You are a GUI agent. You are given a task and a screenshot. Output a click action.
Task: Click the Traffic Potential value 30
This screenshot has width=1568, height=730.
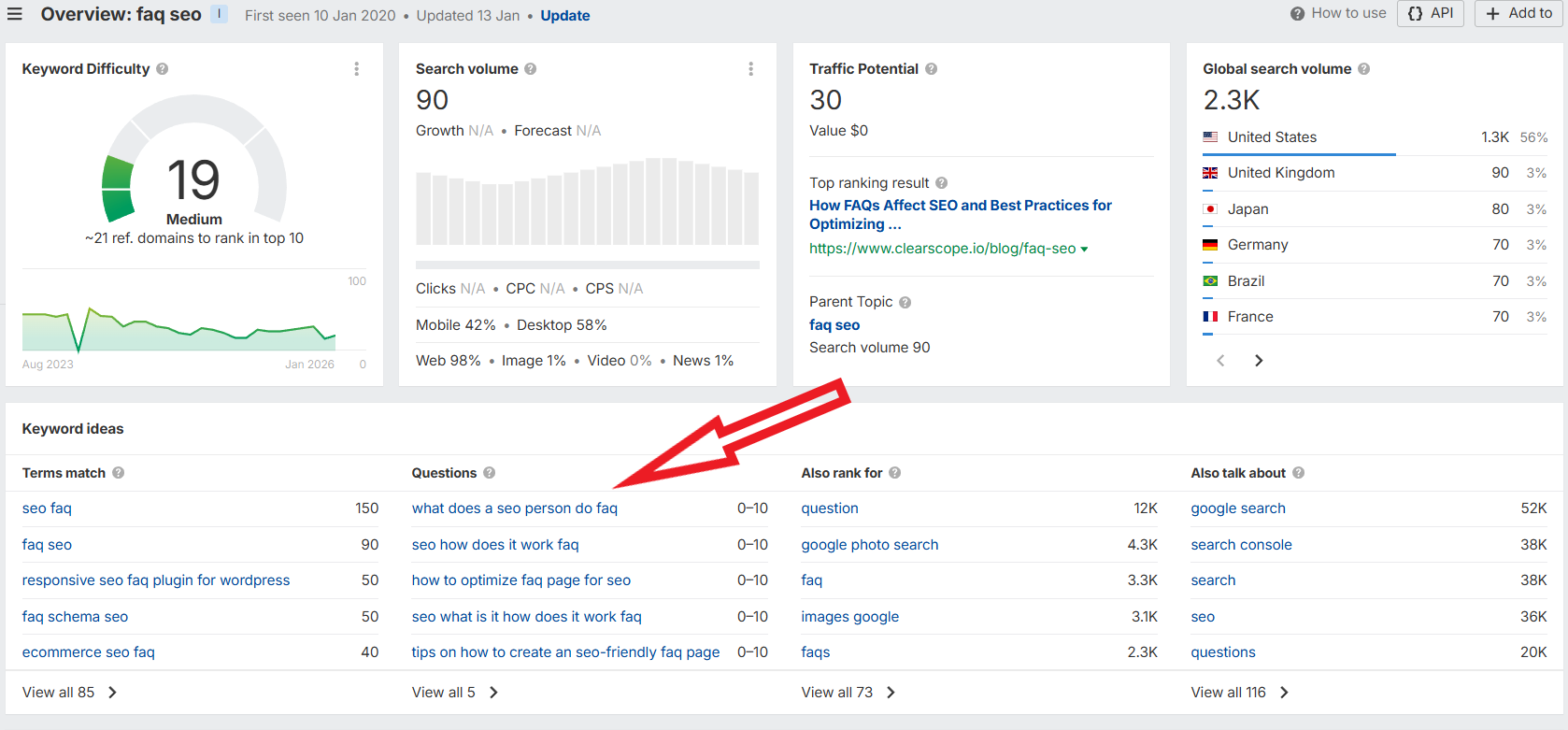826,100
